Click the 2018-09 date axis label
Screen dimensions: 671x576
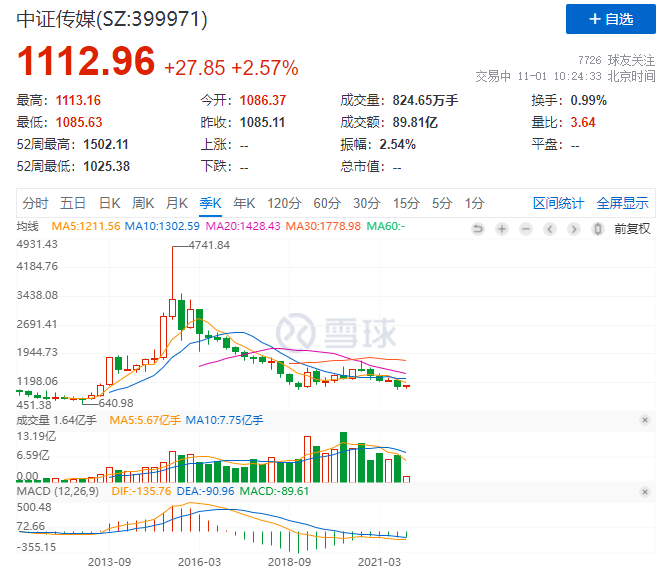click(289, 562)
